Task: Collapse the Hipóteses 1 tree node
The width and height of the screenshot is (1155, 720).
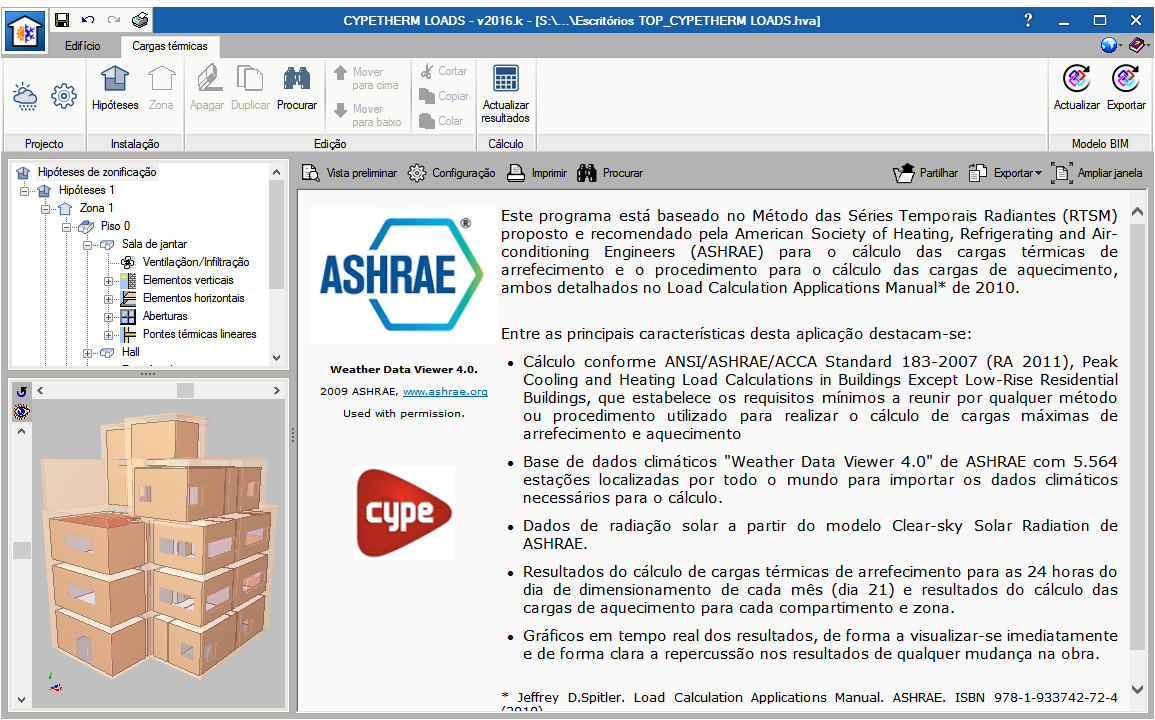Action: click(25, 191)
